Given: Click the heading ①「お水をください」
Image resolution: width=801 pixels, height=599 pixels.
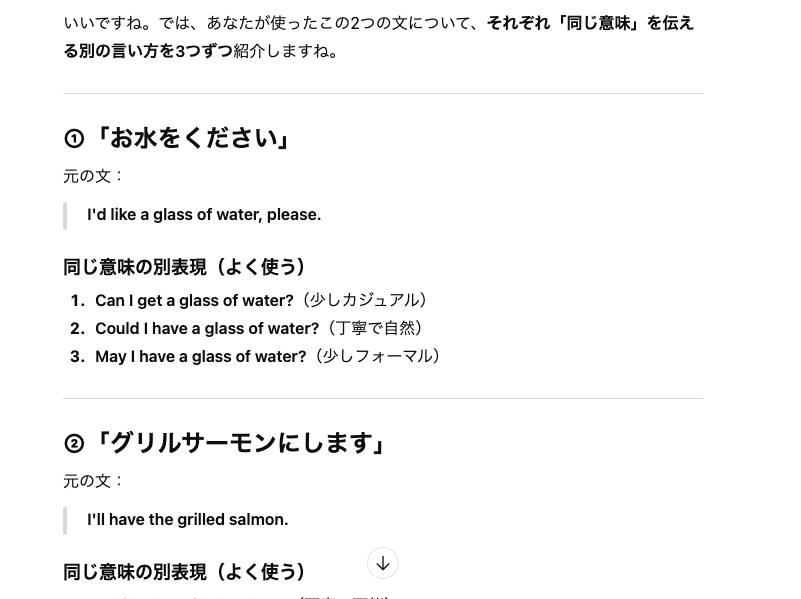Looking at the screenshot, I should [x=177, y=138].
